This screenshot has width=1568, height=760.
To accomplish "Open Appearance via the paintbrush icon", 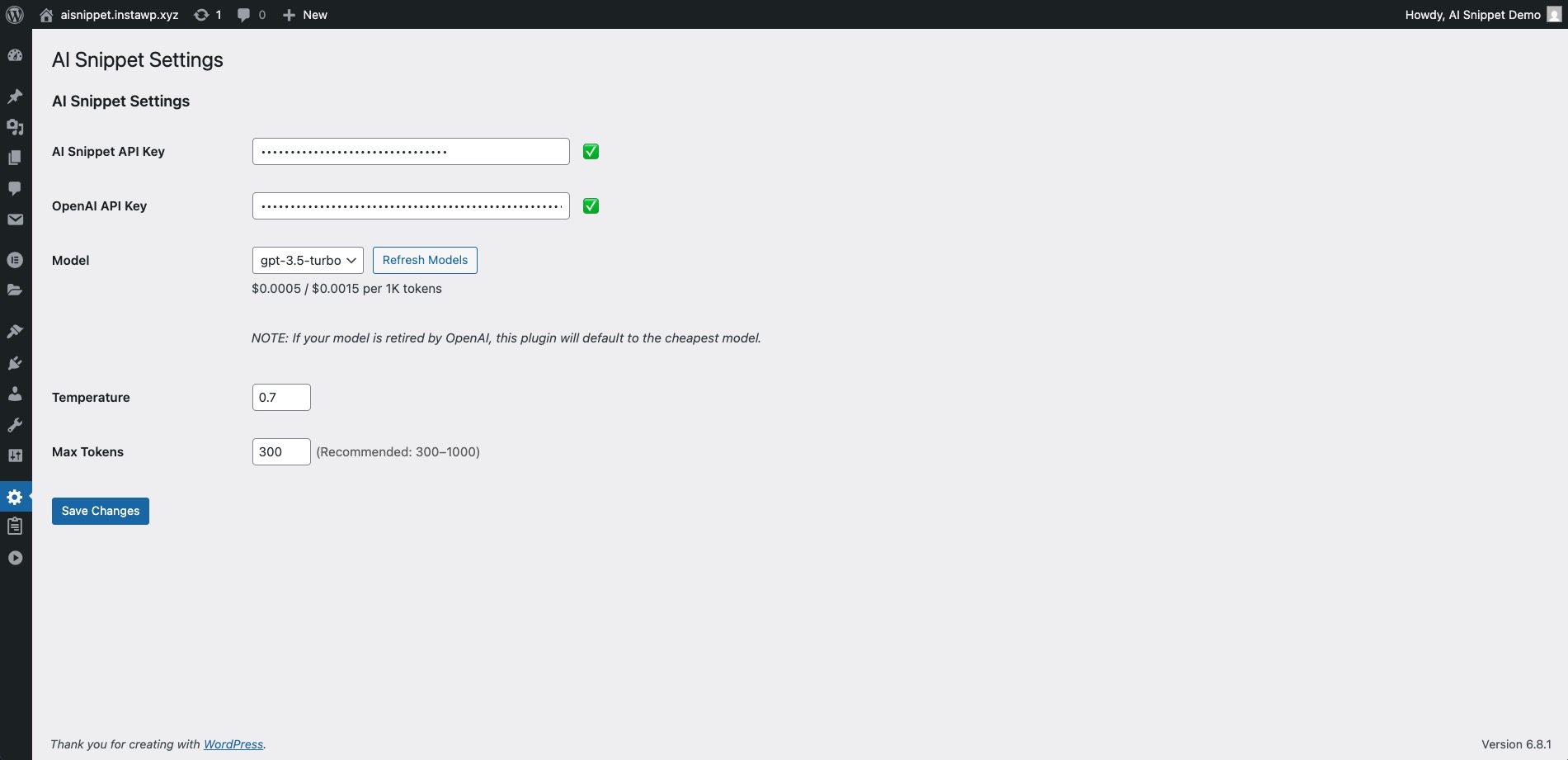I will [x=15, y=332].
